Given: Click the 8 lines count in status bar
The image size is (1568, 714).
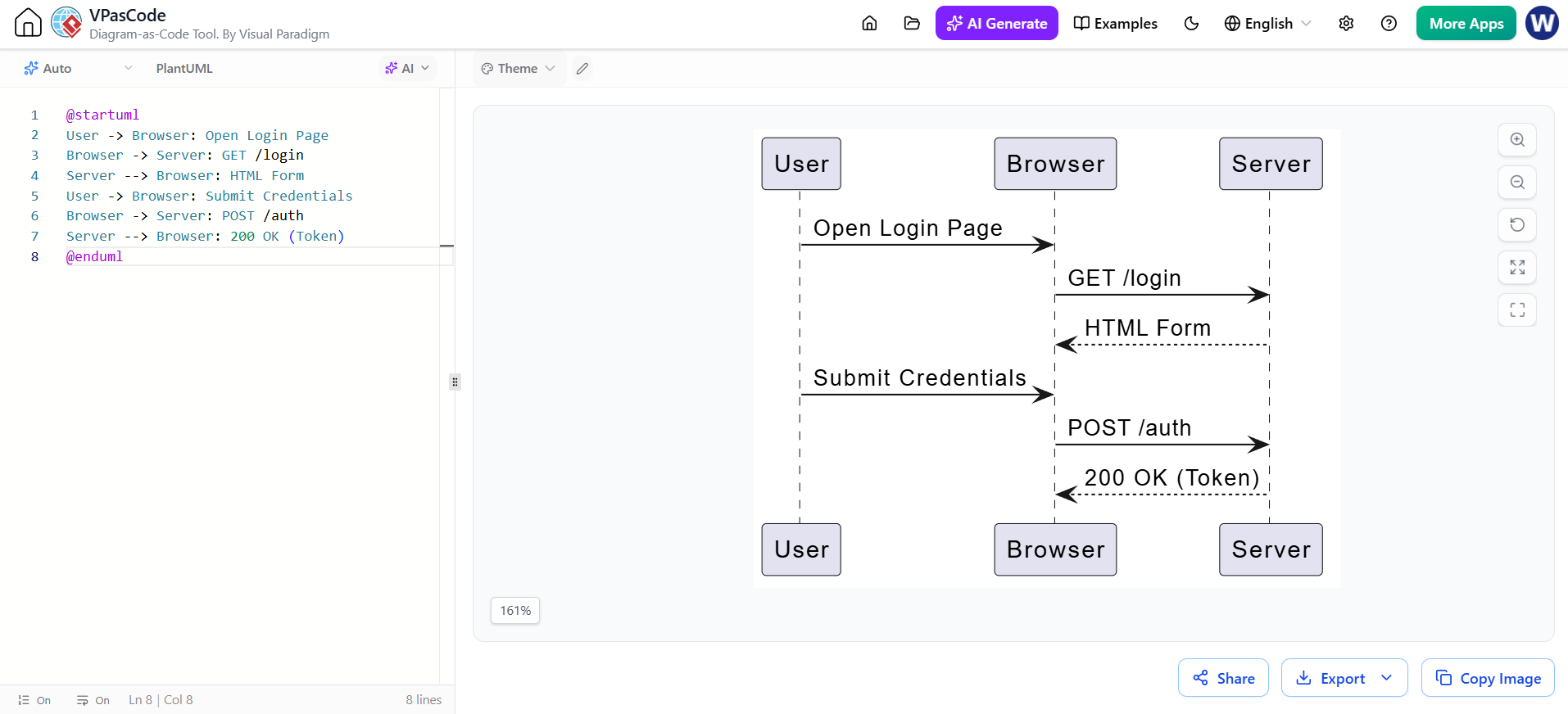Looking at the screenshot, I should pos(424,700).
